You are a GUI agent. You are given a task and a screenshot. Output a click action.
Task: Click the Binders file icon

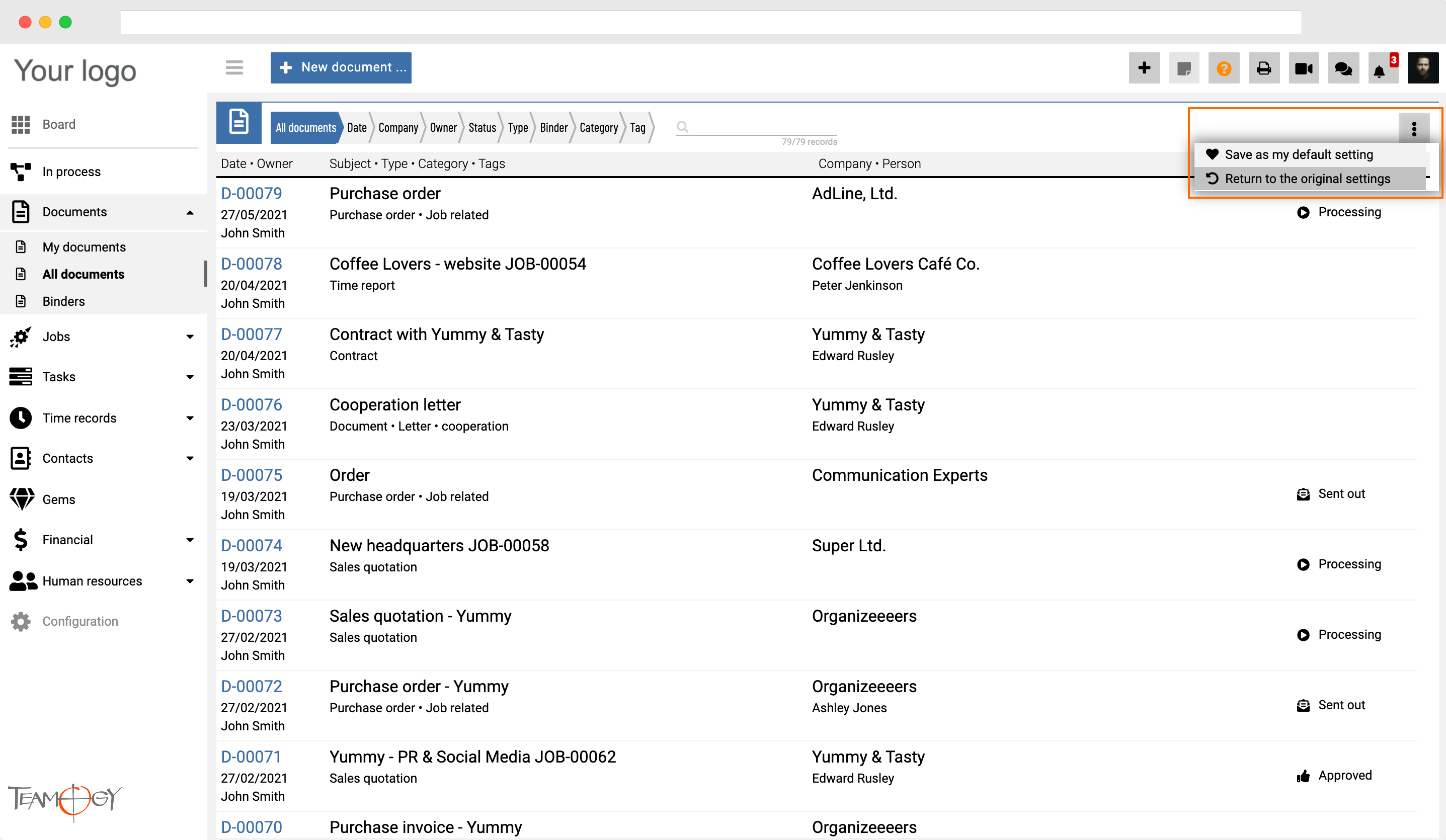pos(21,301)
